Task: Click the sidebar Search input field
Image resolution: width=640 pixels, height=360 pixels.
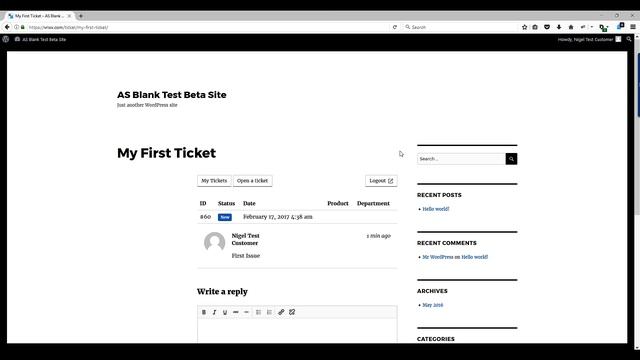Action: (x=461, y=159)
